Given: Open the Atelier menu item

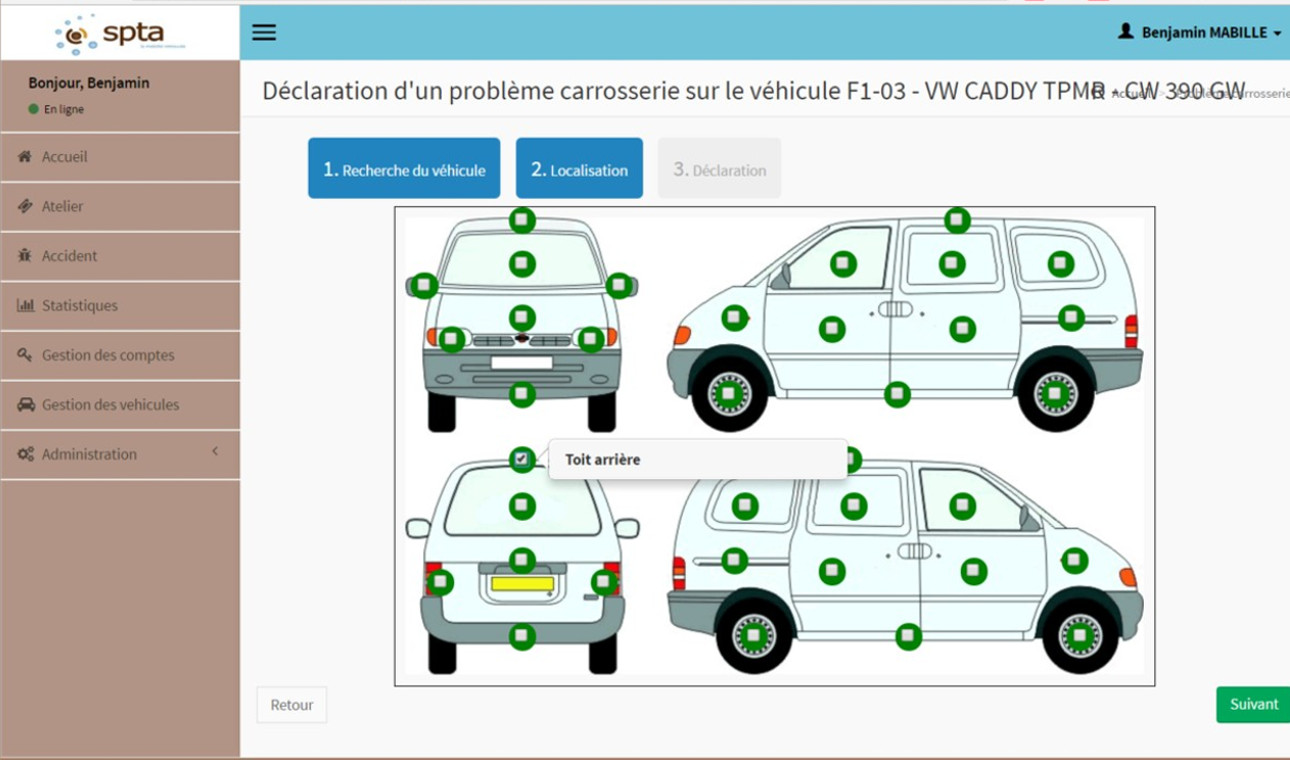Looking at the screenshot, I should 120,206.
